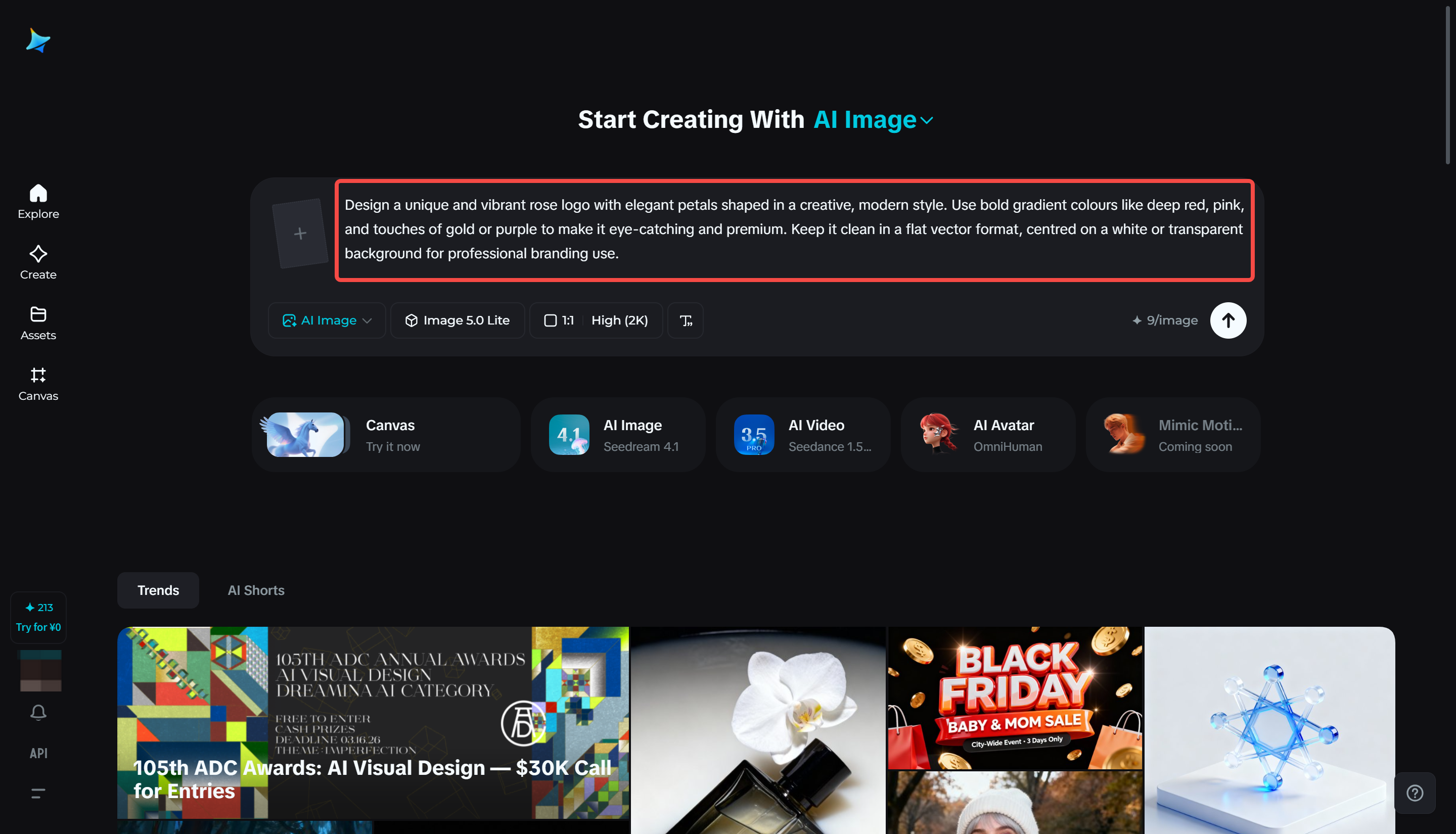Click into the rose logo prompt text field
This screenshot has width=1456, height=834.
(x=794, y=229)
